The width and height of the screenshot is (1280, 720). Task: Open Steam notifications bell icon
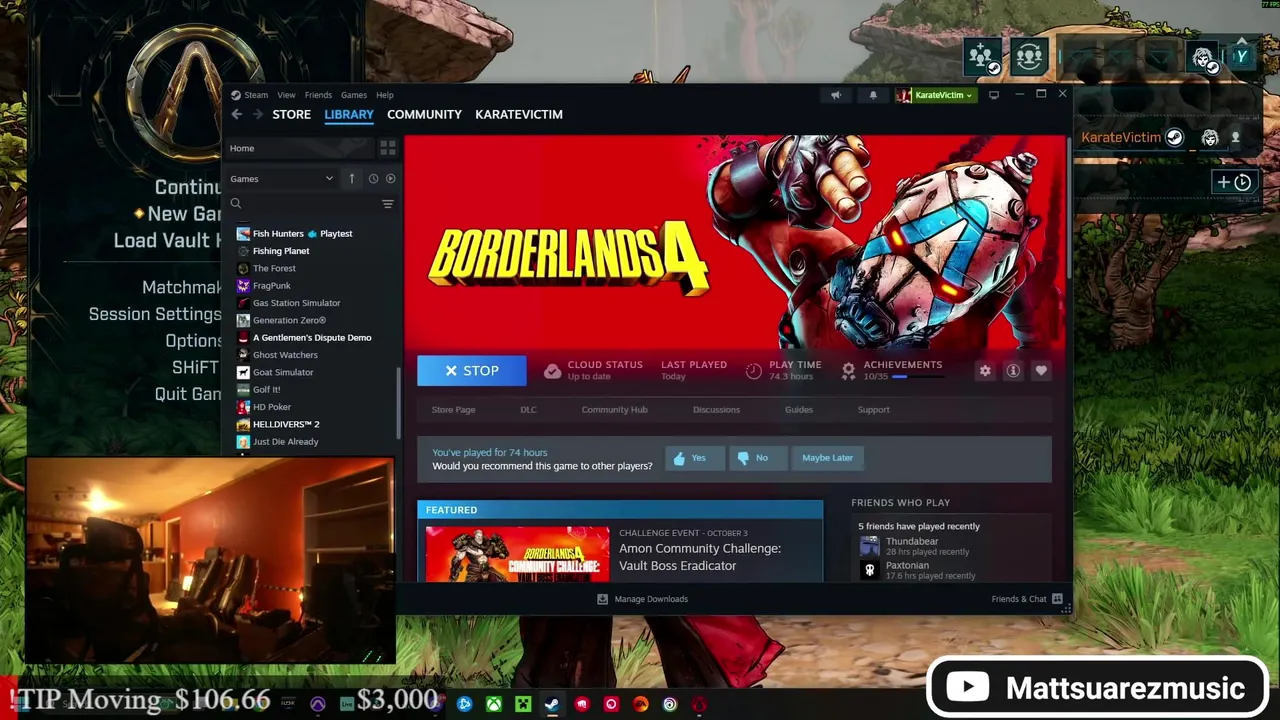[x=873, y=95]
